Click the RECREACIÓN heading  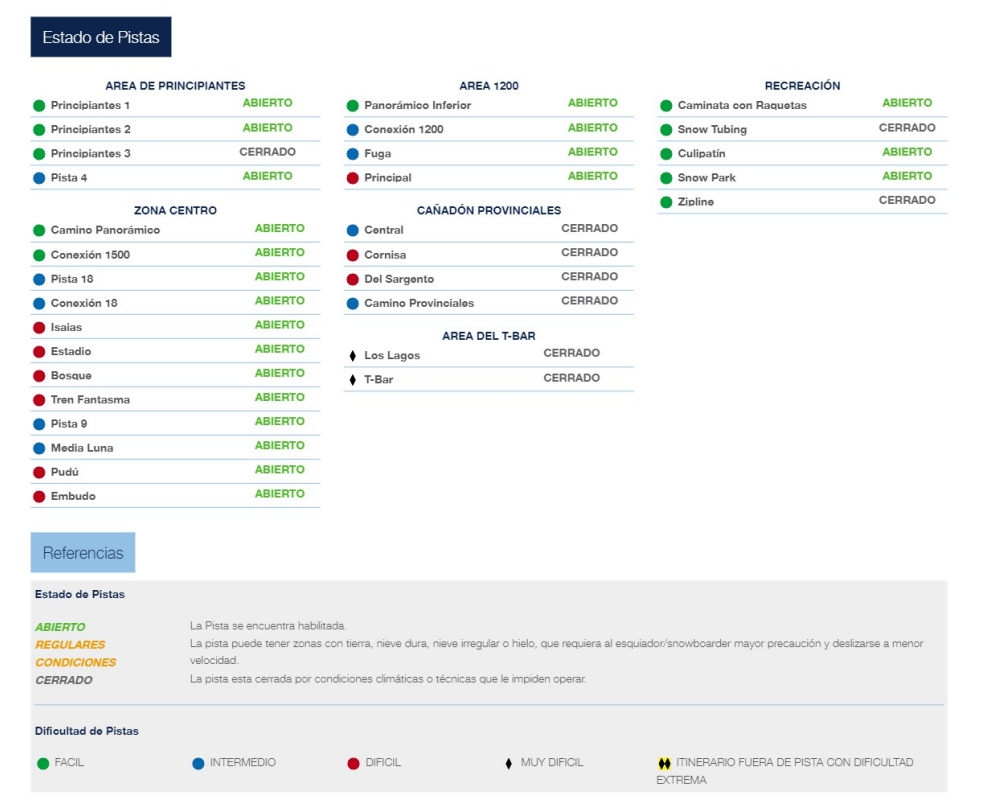(x=803, y=86)
